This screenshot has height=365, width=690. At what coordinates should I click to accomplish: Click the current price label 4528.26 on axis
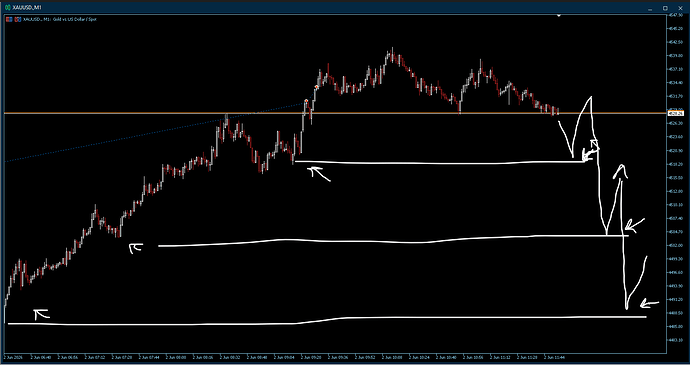[x=676, y=113]
